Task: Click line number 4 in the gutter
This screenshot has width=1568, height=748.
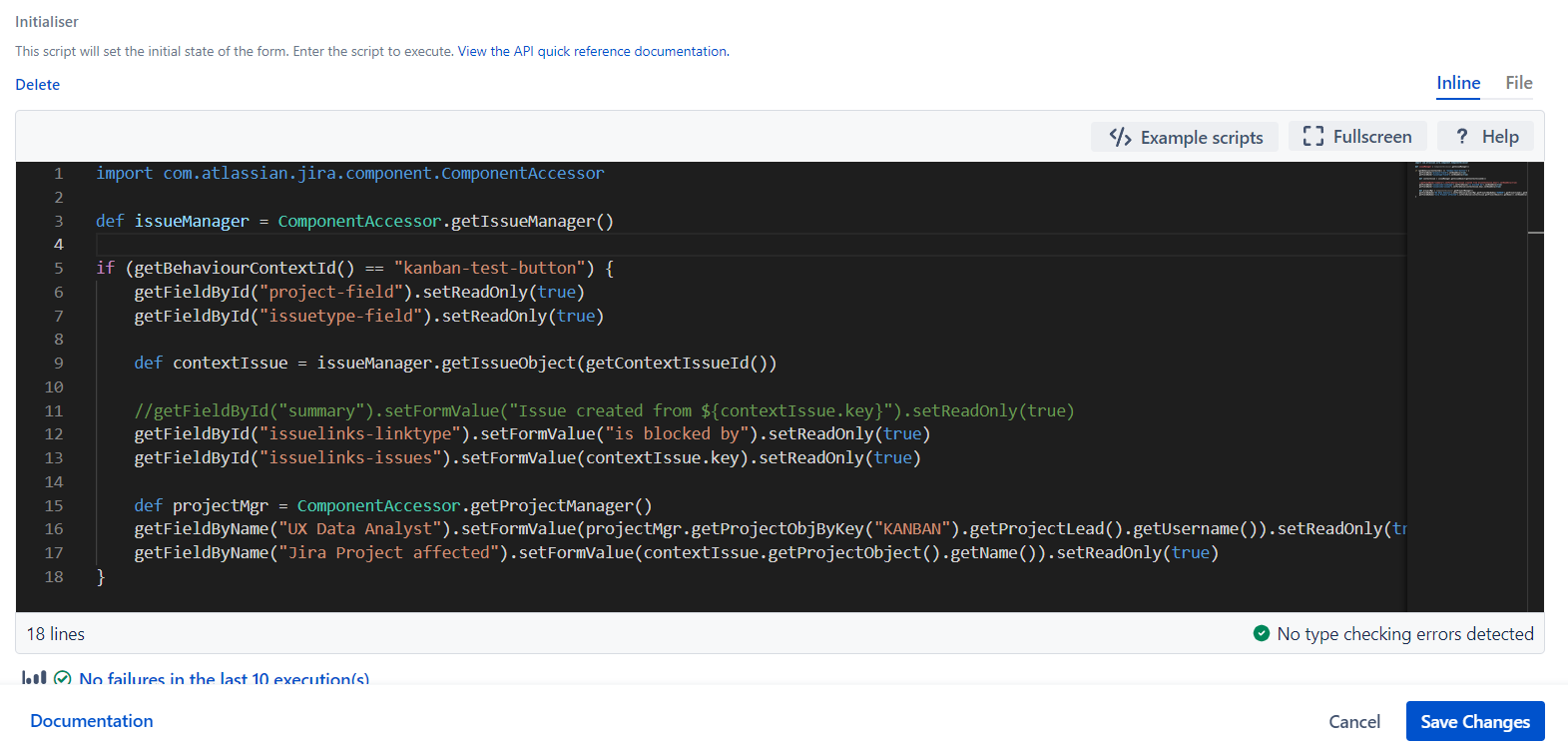Action: point(58,245)
